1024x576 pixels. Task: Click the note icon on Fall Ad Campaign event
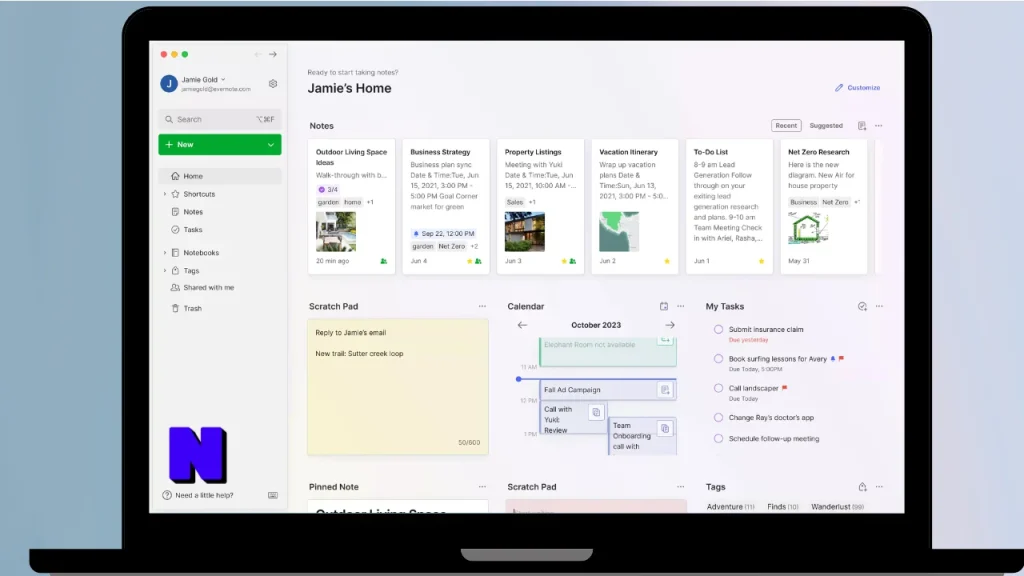(x=665, y=390)
